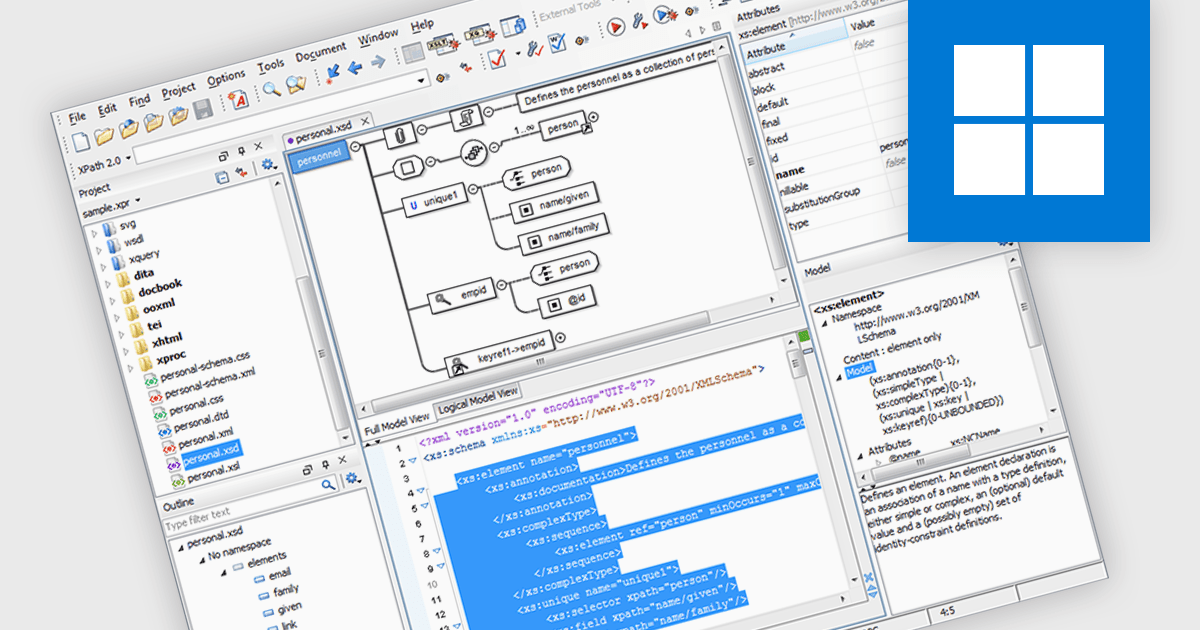Apply transformation with the play icon
Image resolution: width=1200 pixels, height=630 pixels.
pos(615,28)
